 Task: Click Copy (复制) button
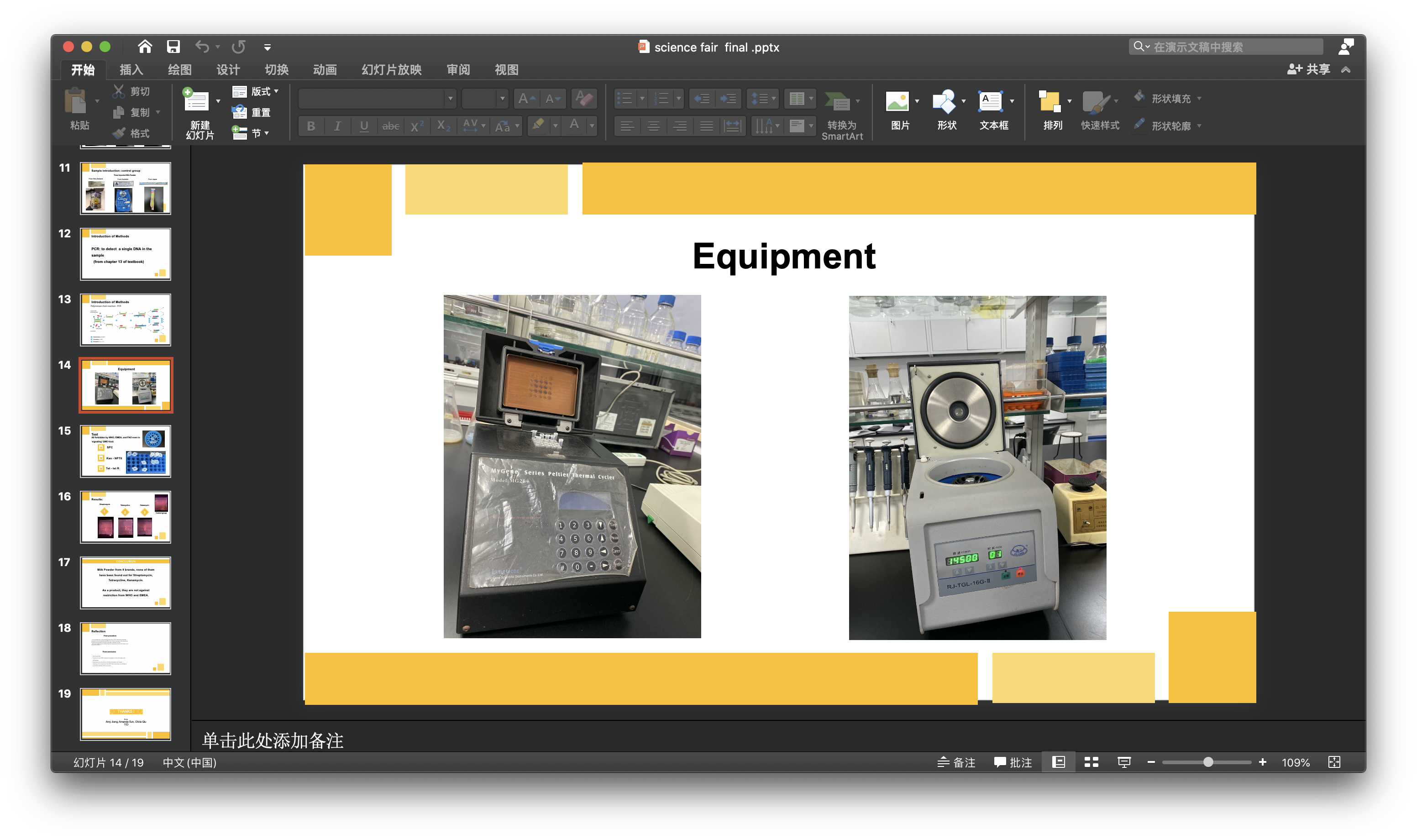(131, 112)
